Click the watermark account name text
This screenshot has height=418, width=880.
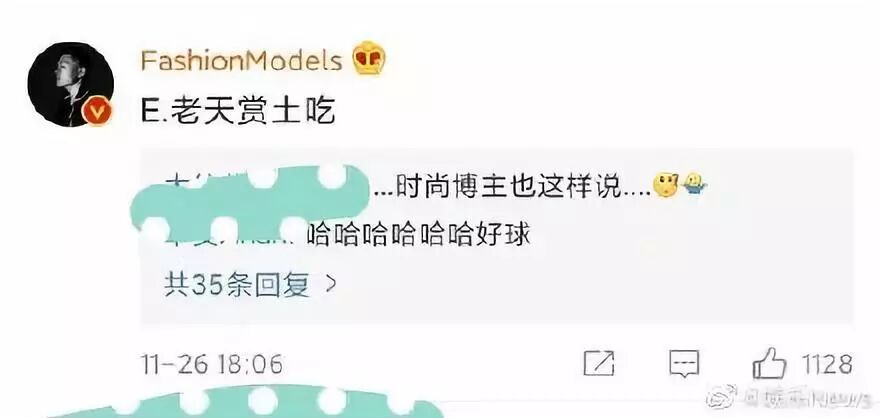point(806,399)
